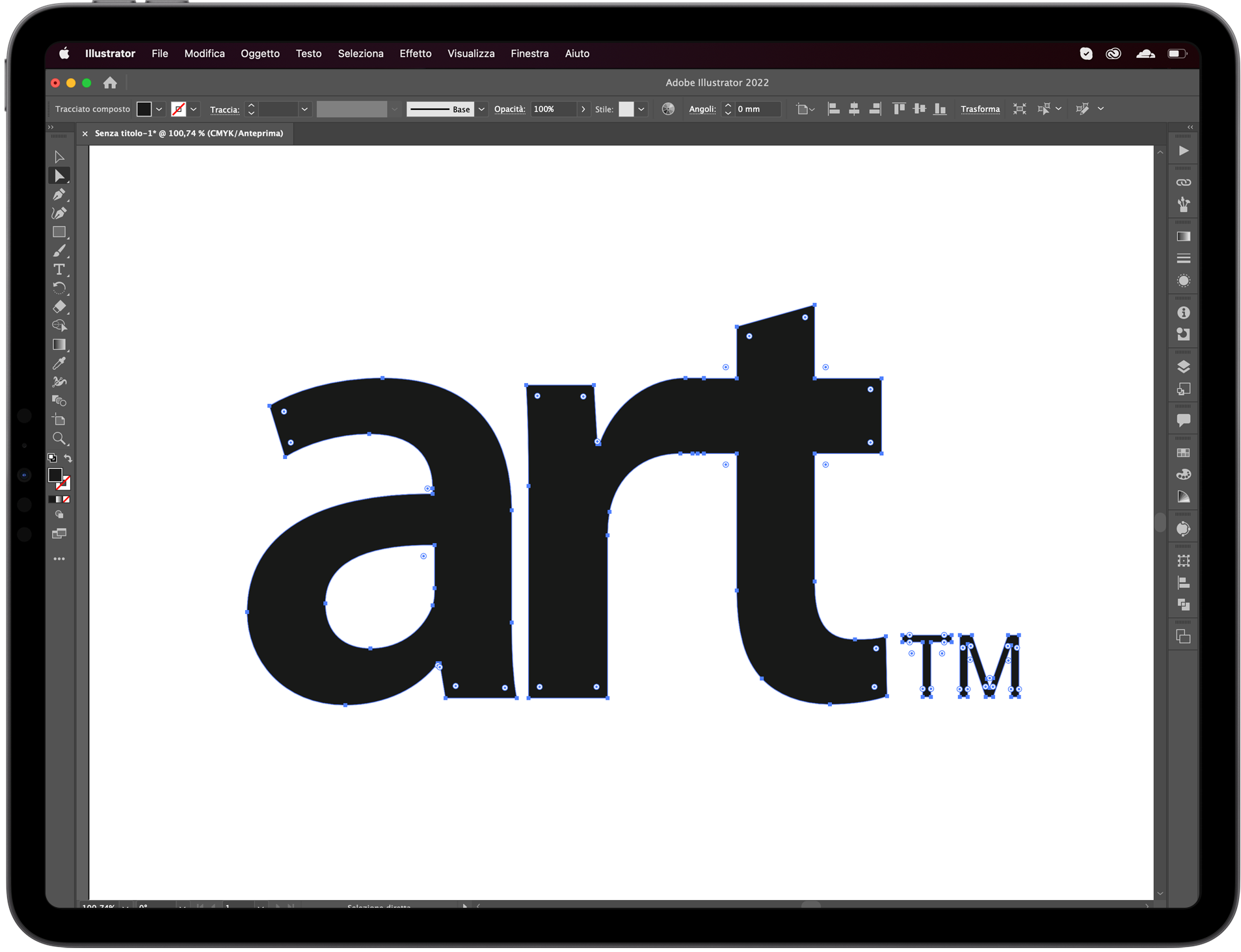Image resolution: width=1241 pixels, height=952 pixels.
Task: Activate the Type tool
Action: (59, 269)
